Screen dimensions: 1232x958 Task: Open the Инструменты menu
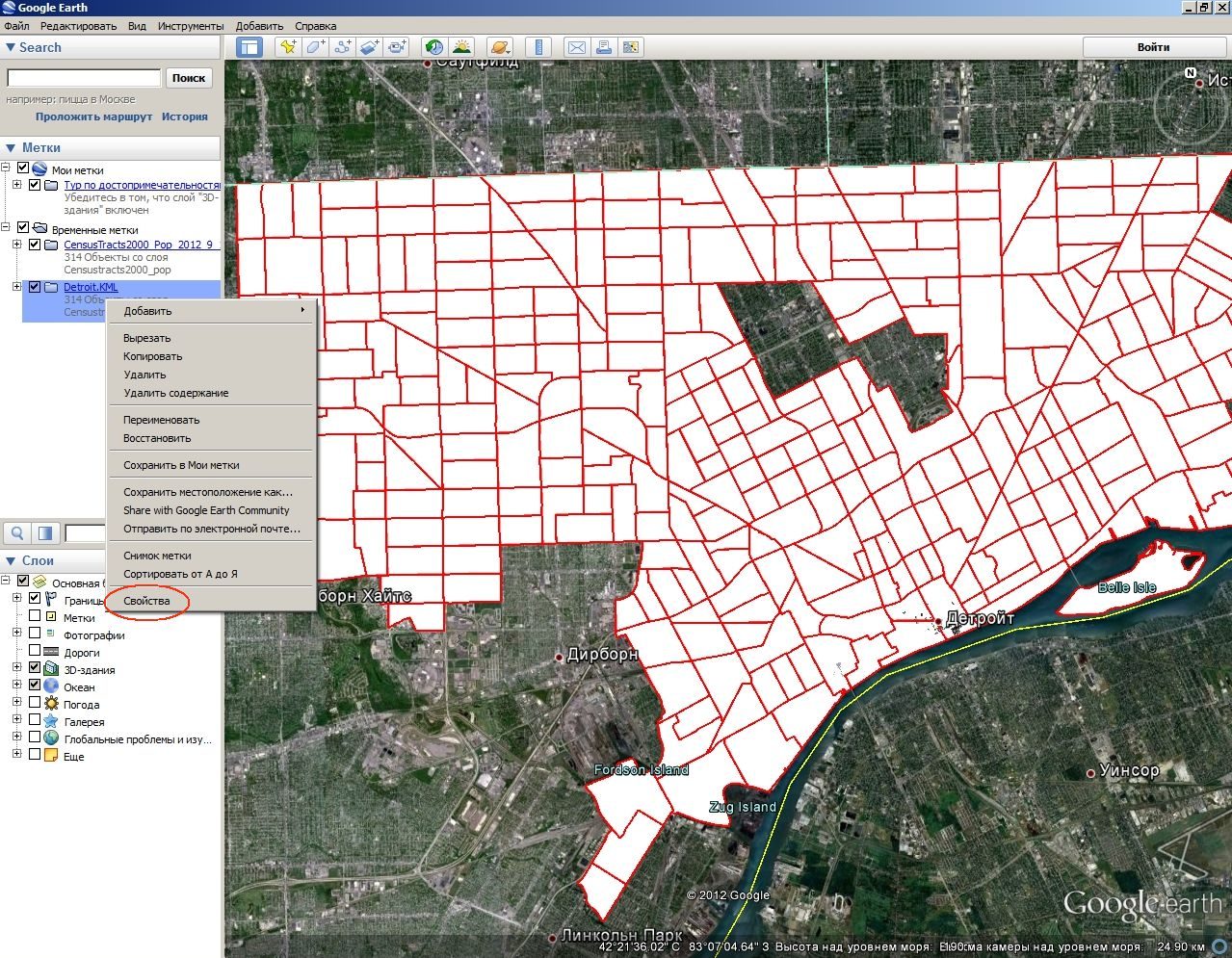(191, 26)
